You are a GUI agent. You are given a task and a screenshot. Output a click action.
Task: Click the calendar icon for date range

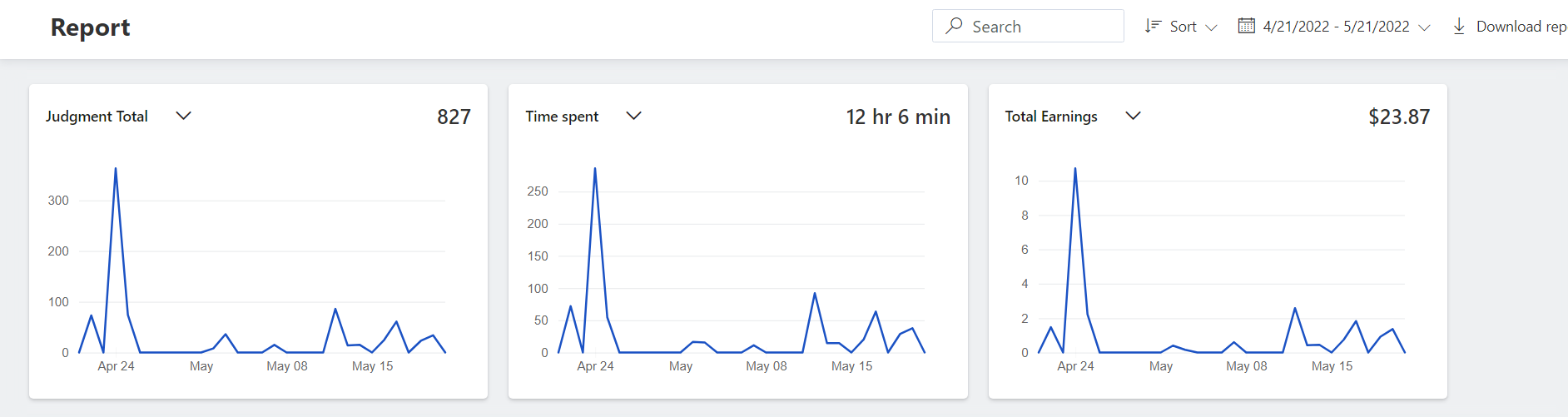click(1246, 27)
